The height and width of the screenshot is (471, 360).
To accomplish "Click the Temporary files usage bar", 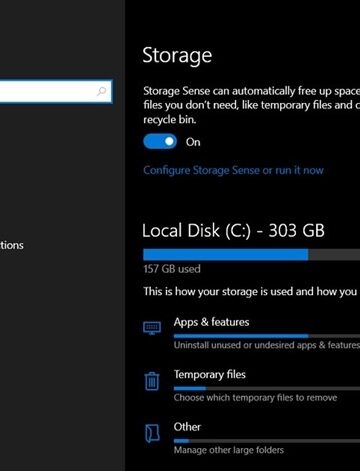I will point(267,388).
